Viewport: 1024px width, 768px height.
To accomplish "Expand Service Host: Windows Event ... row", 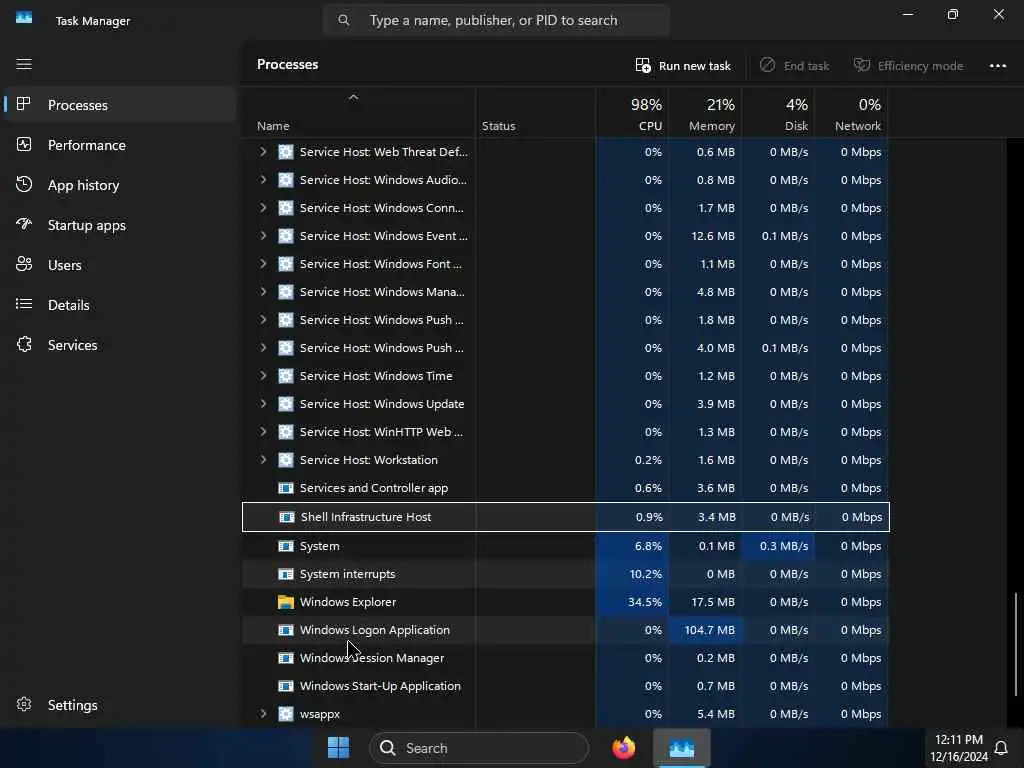I will click(263, 236).
